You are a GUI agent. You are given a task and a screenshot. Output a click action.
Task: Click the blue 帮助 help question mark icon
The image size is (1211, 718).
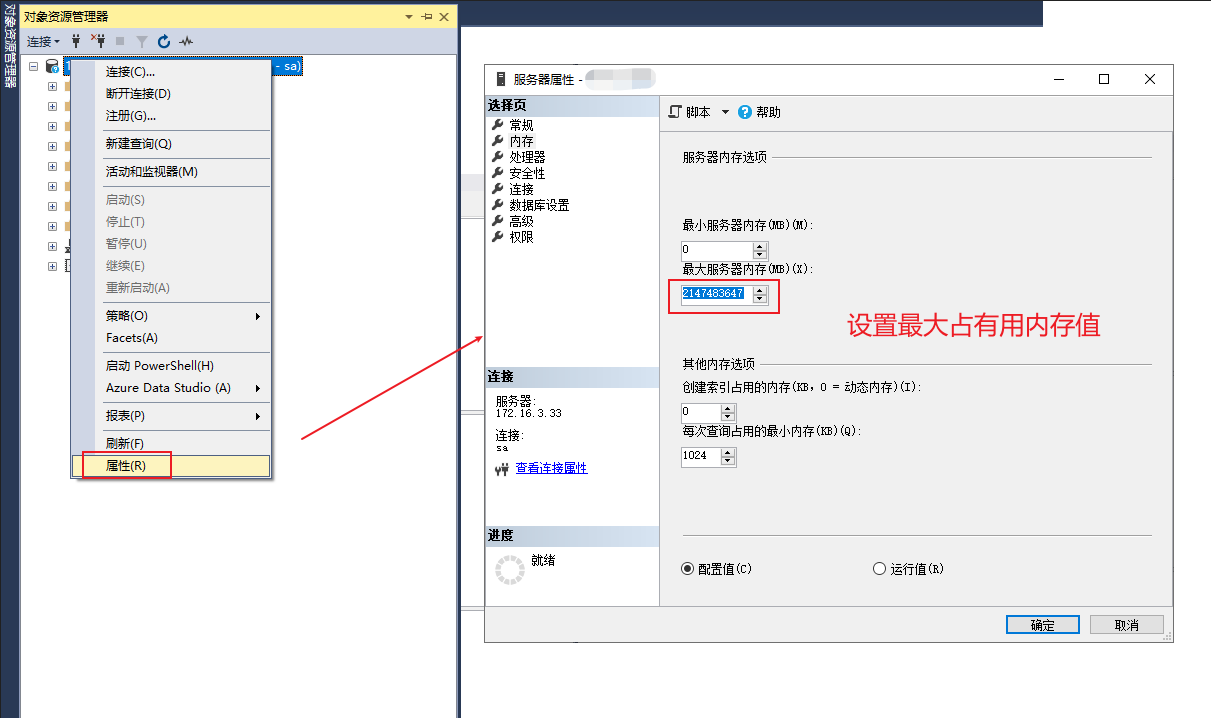point(744,112)
